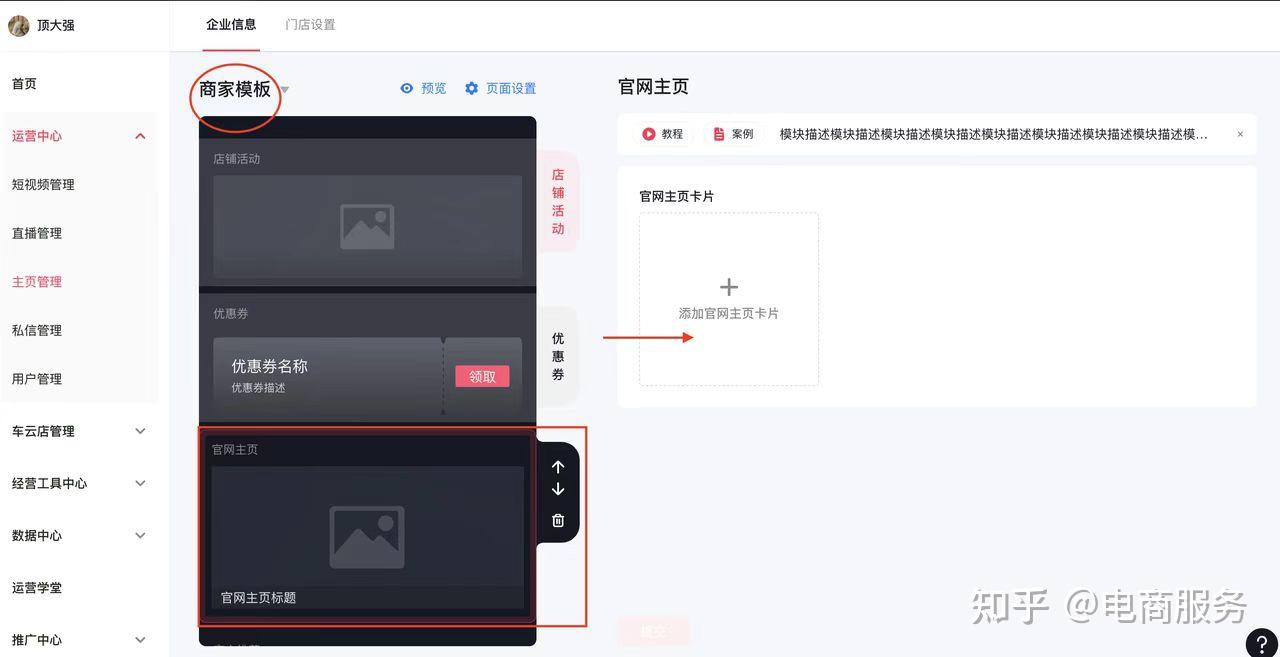
Task: Move 官网主页 module down
Action: pos(558,489)
